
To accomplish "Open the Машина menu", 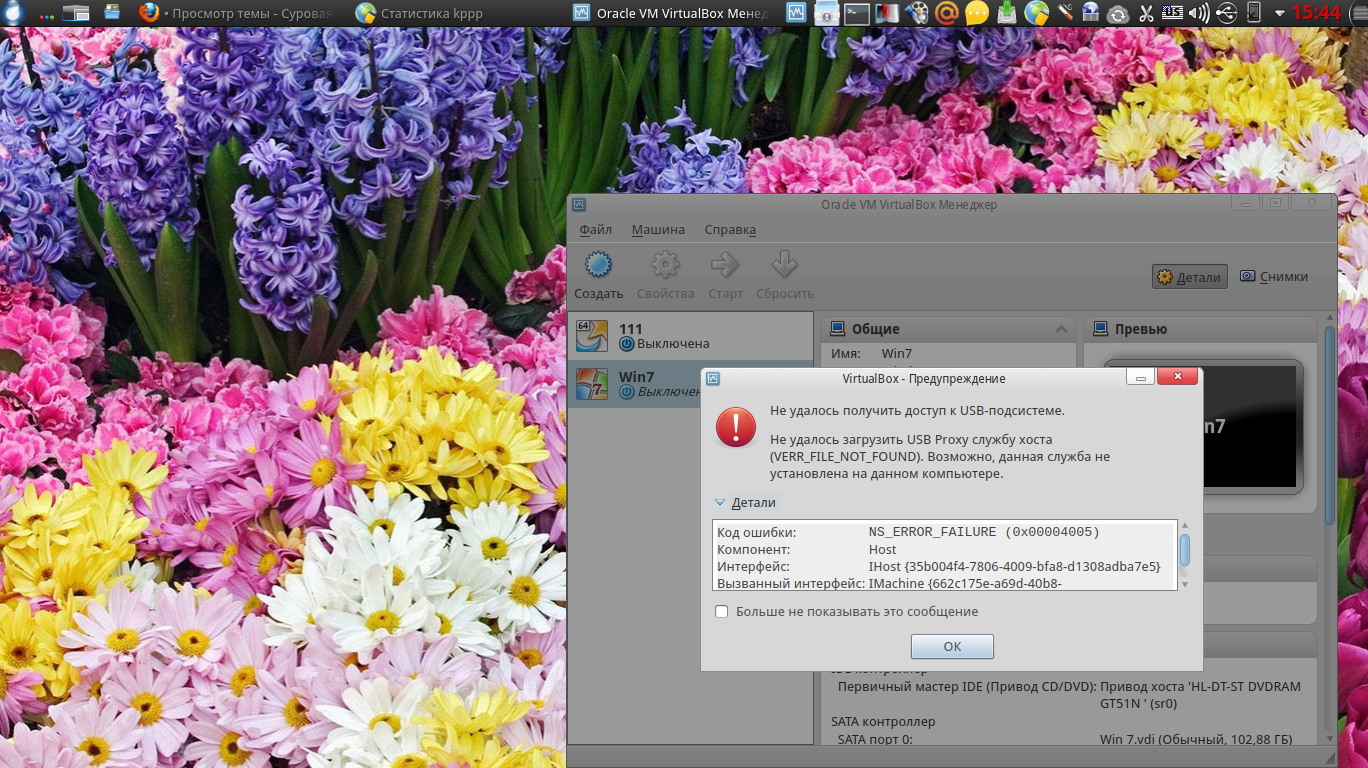I will point(658,229).
